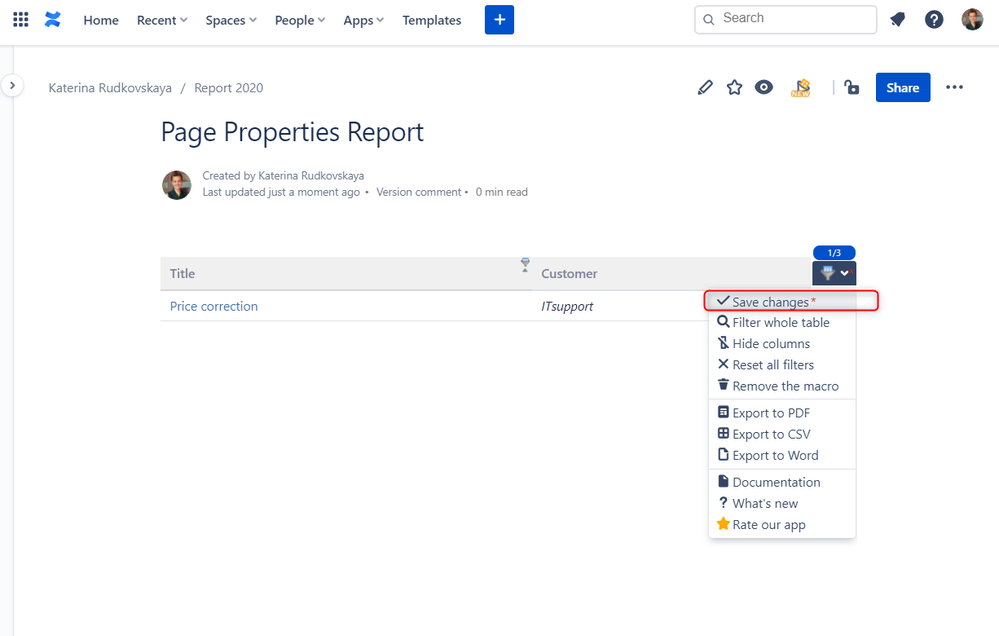Choose Export to Word
This screenshot has width=999, height=636.
782,455
